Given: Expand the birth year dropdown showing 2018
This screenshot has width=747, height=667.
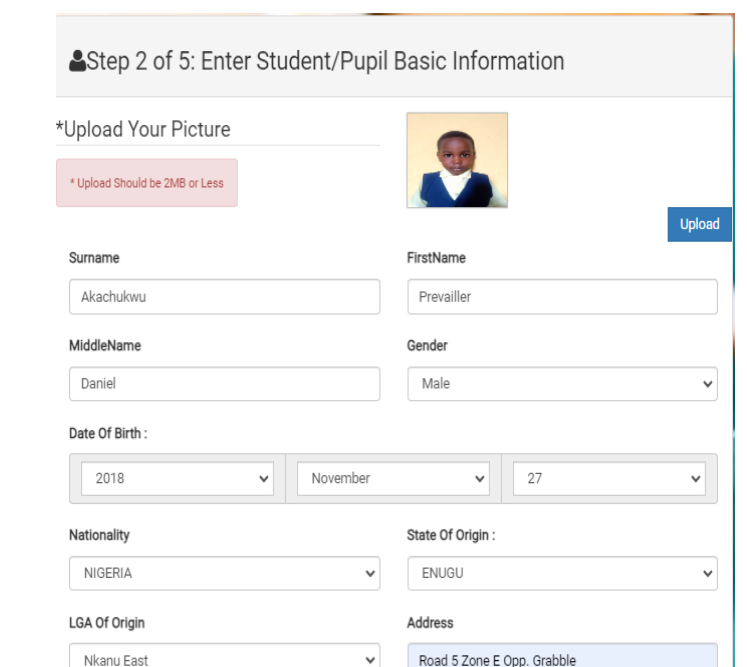Looking at the screenshot, I should point(178,479).
